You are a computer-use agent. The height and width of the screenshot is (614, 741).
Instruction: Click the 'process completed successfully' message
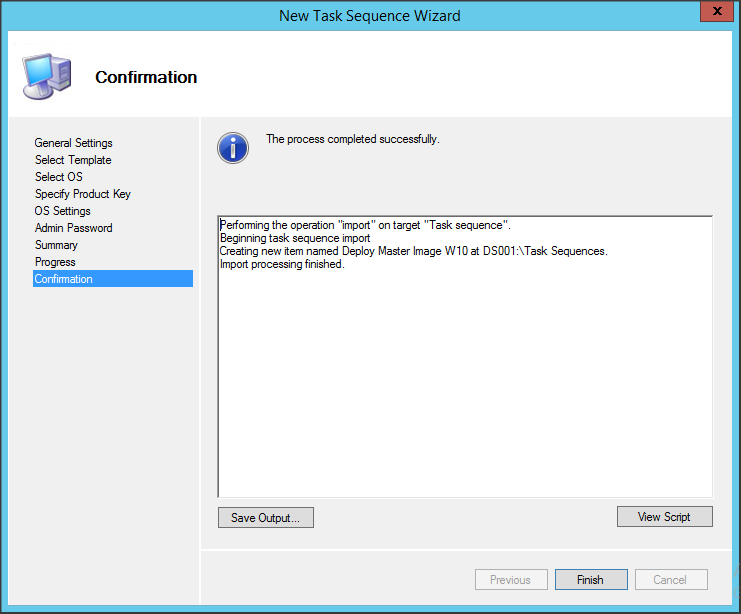click(x=352, y=139)
